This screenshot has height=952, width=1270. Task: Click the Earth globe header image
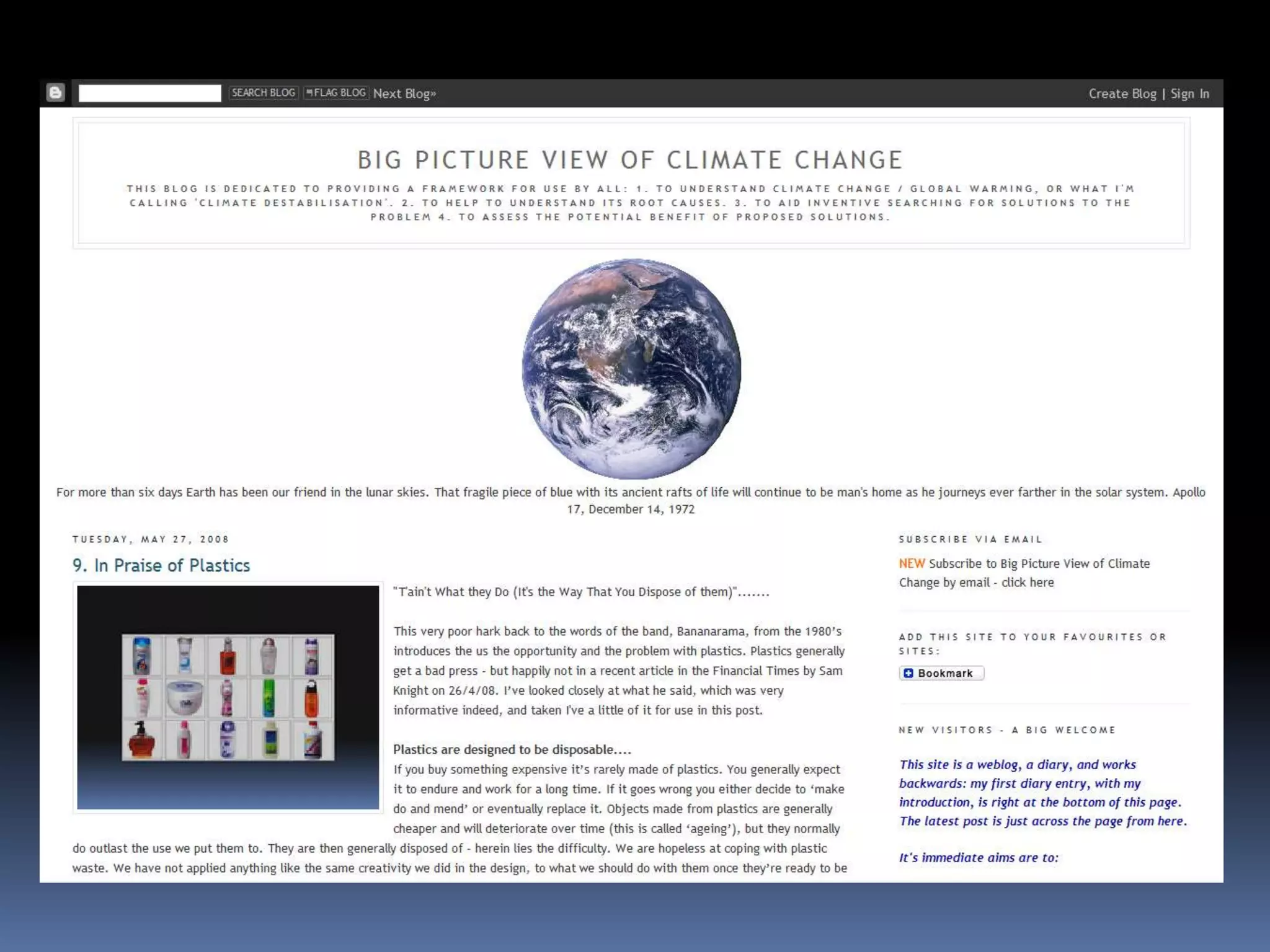point(631,369)
